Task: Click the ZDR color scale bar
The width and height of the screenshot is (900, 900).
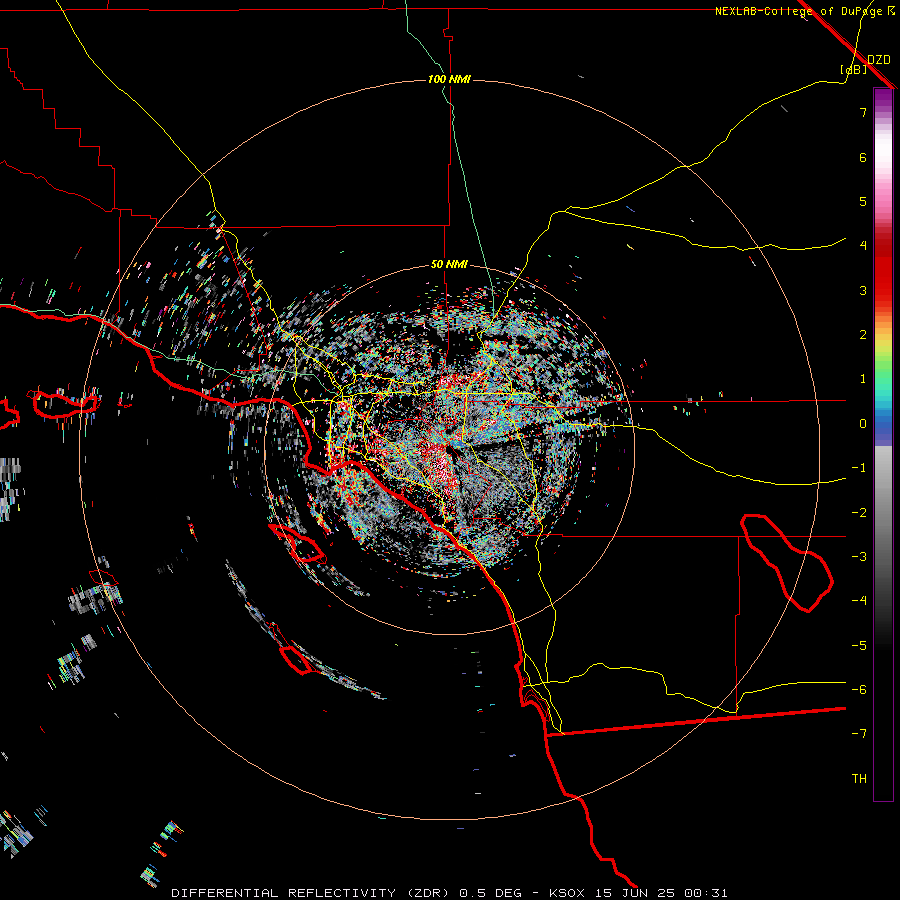Action: (x=883, y=444)
